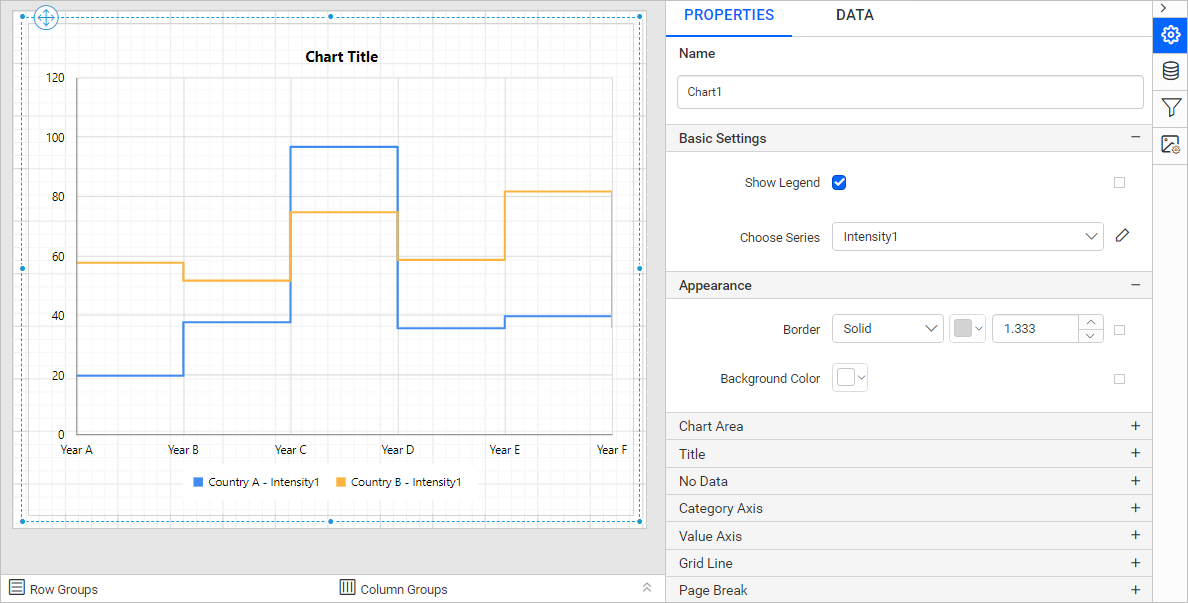Open the Border style dropdown showing Solid

(x=888, y=328)
